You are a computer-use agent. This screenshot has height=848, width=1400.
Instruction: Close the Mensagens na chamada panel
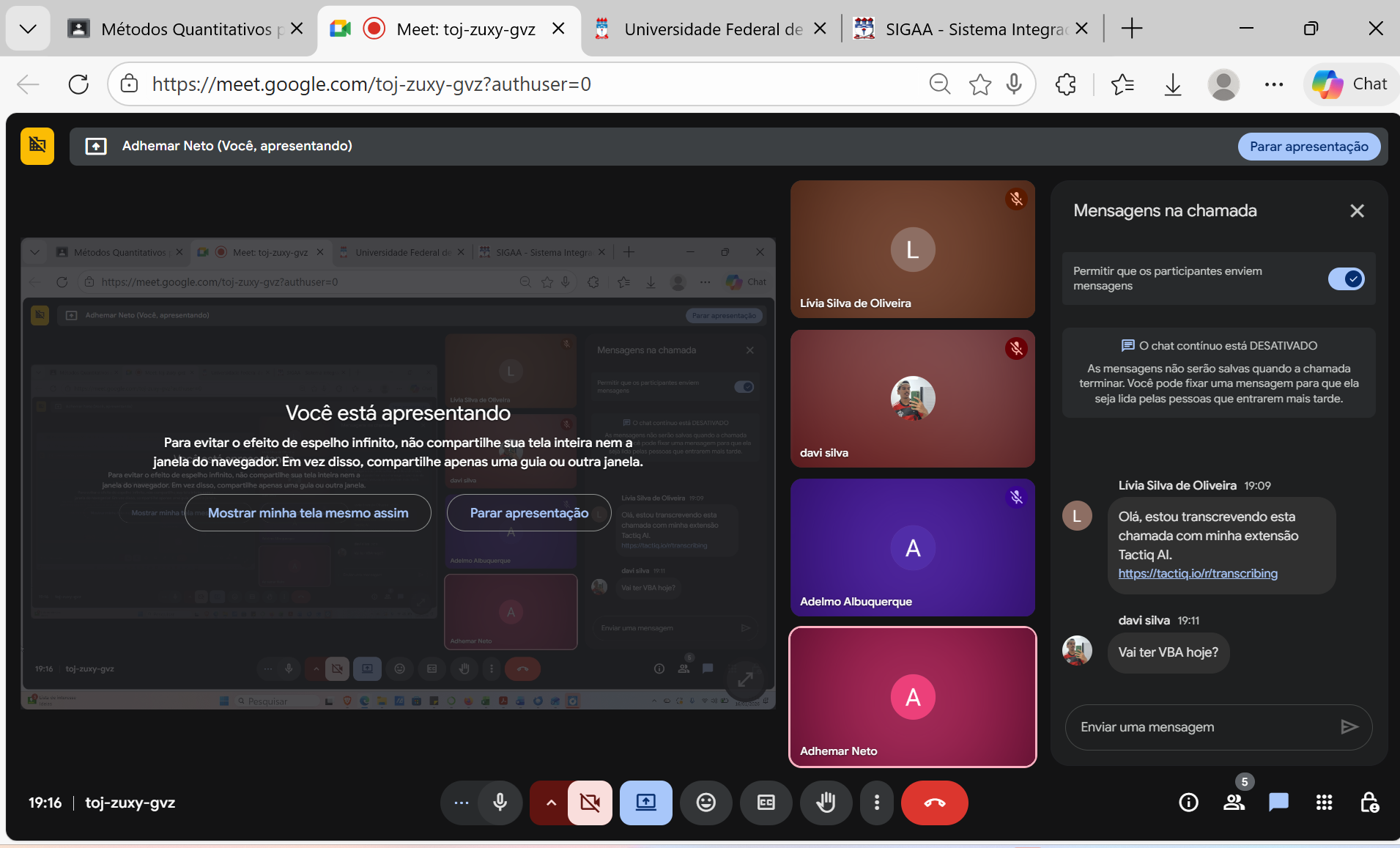coord(1357,211)
